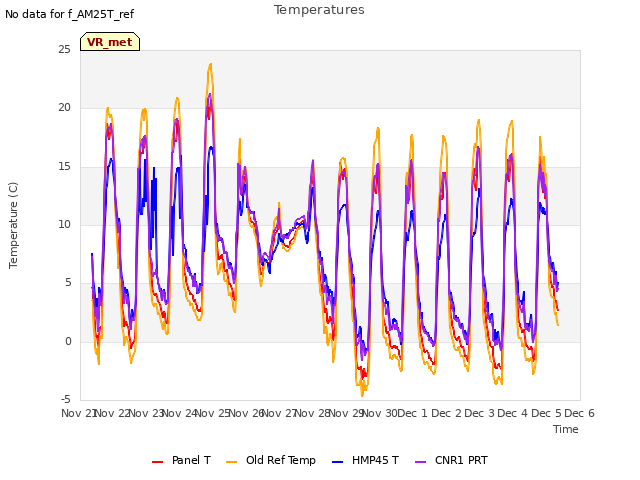Viewport: 640px width, 480px height.
Task: Click the purple CNR1 PRT legend swatch
Action: pos(420,462)
